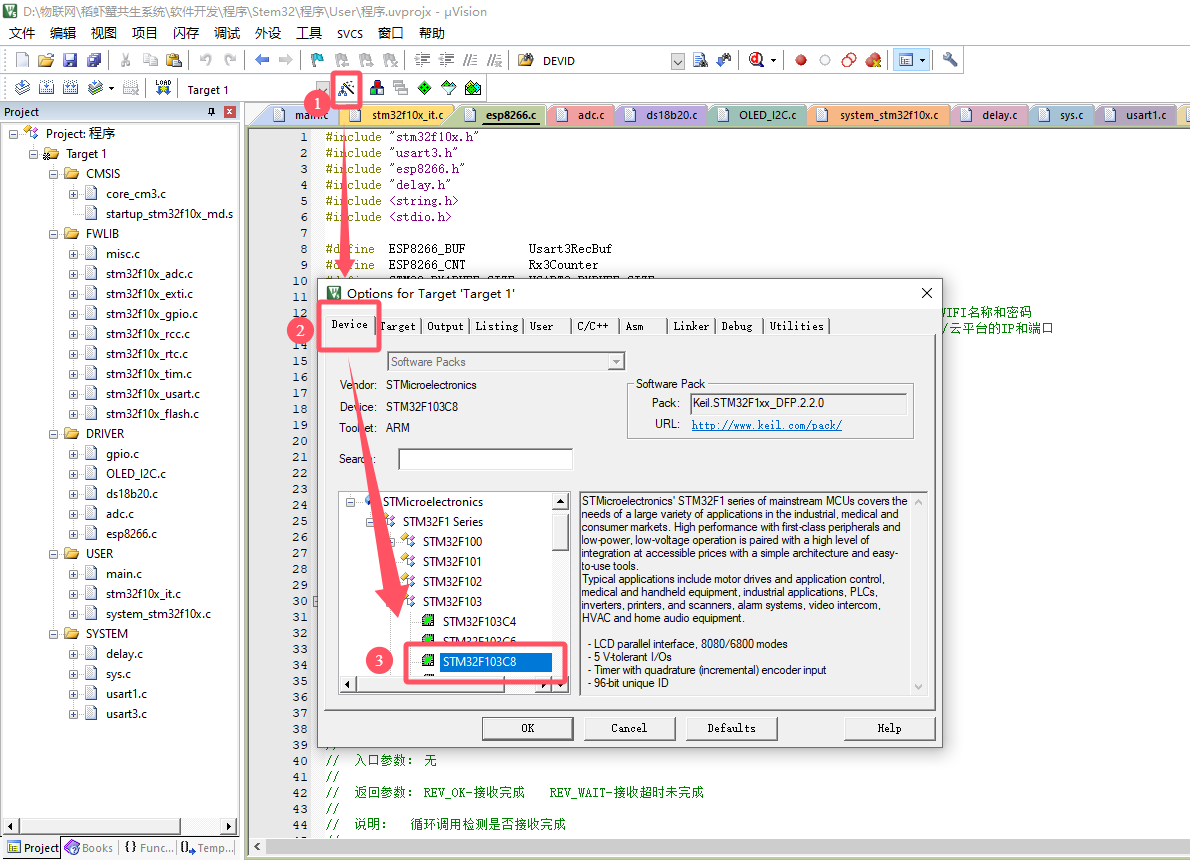Confirm options with OK button
The height and width of the screenshot is (864, 1190).
[527, 728]
